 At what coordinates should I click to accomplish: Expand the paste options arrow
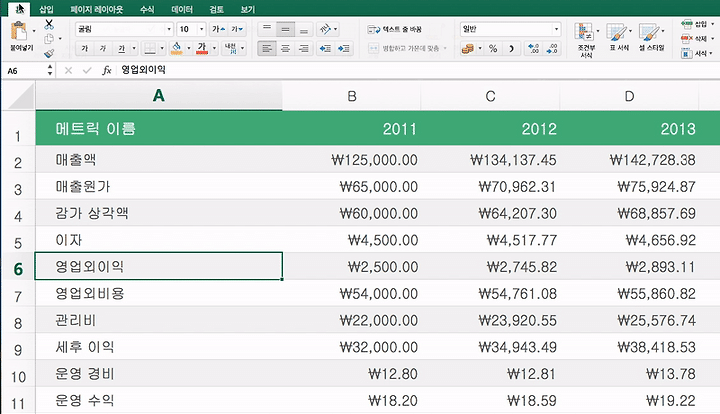(x=34, y=31)
